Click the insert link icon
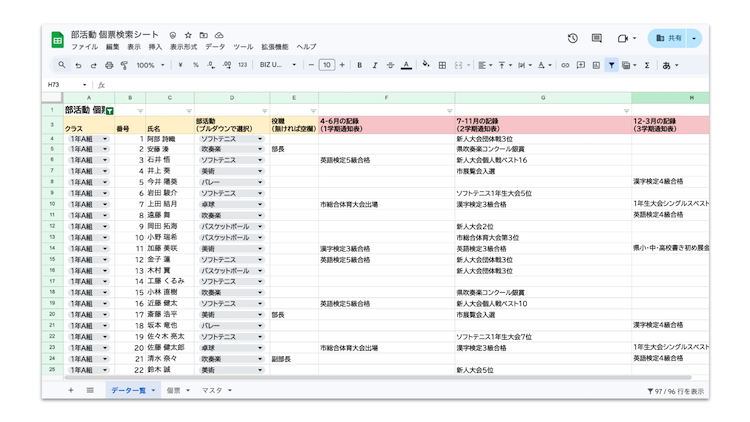750x422 pixels. [x=565, y=65]
